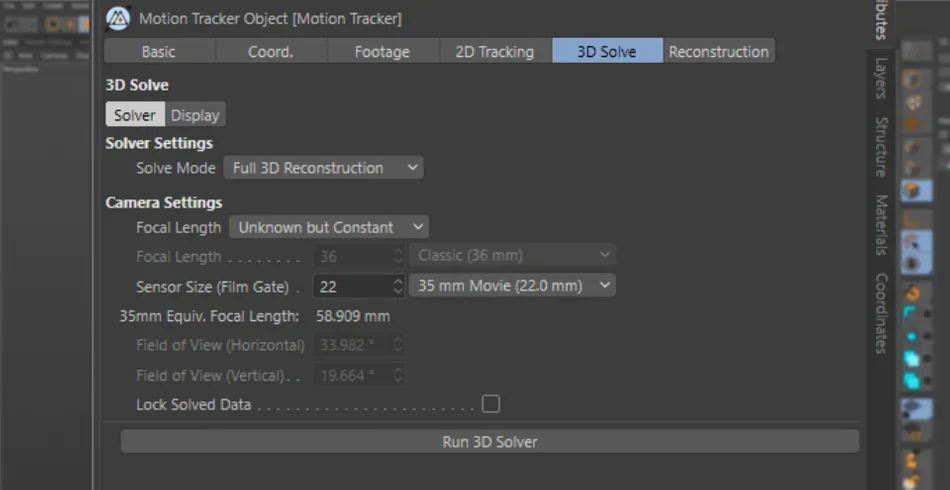Switch to the Display sub-tab
950x490 pixels.
195,114
